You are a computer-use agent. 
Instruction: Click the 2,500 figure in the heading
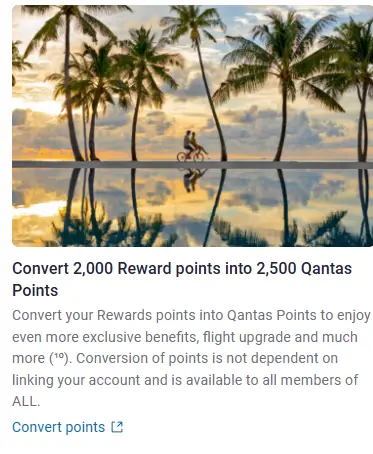(x=276, y=269)
